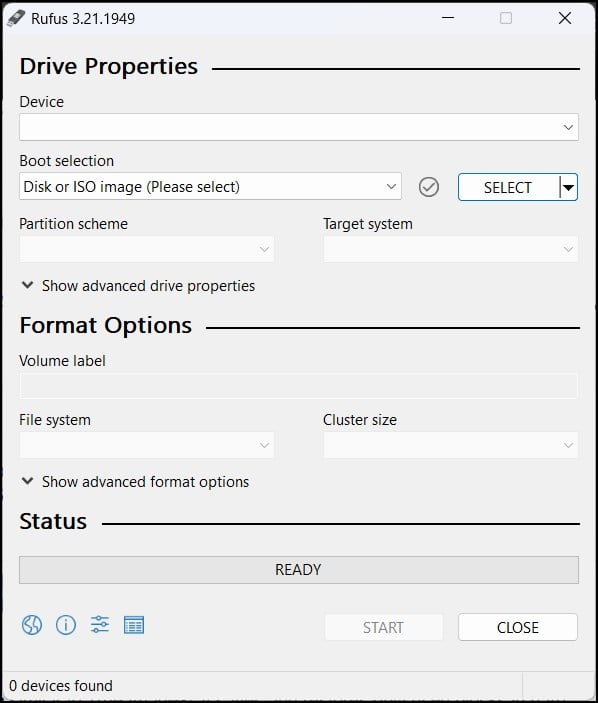Click the Volume label input field
Viewport: 598px width, 703px height.
tap(299, 386)
